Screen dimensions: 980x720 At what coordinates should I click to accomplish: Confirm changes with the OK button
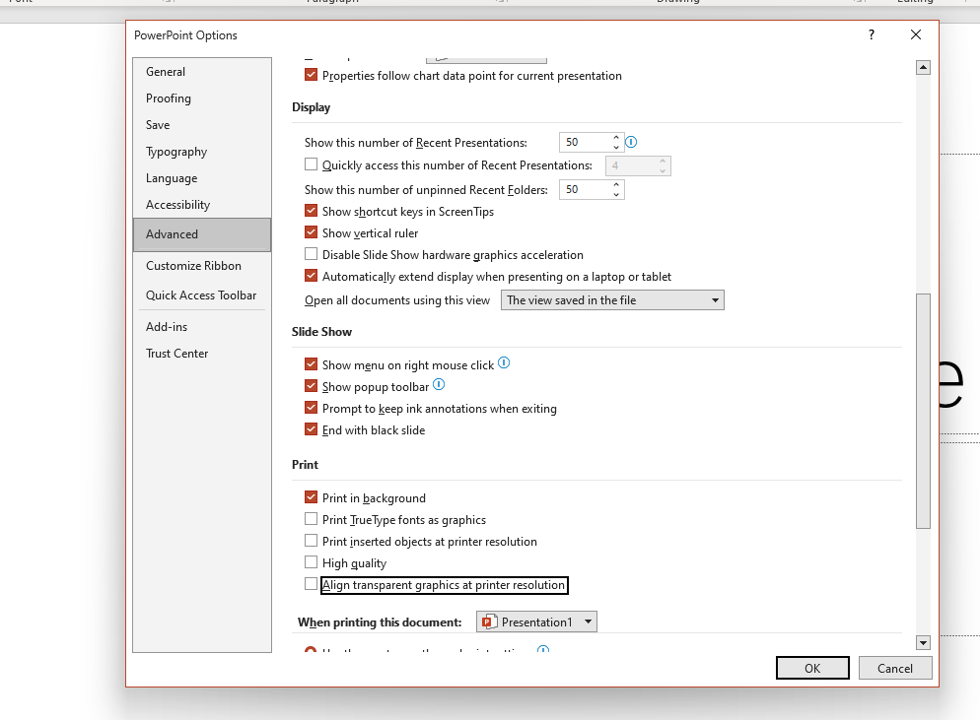tap(812, 667)
